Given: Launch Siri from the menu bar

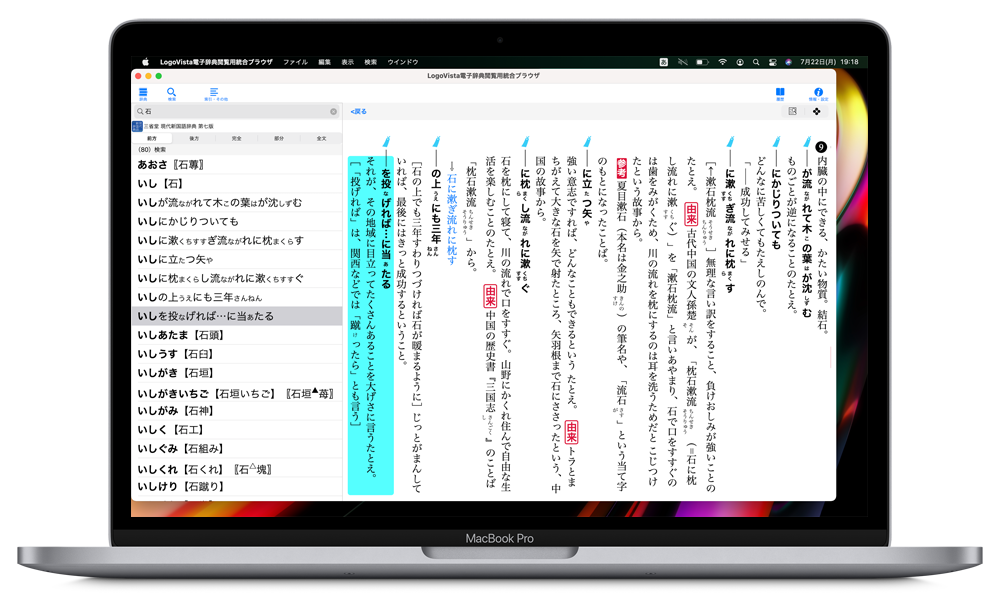Looking at the screenshot, I should pos(788,62).
